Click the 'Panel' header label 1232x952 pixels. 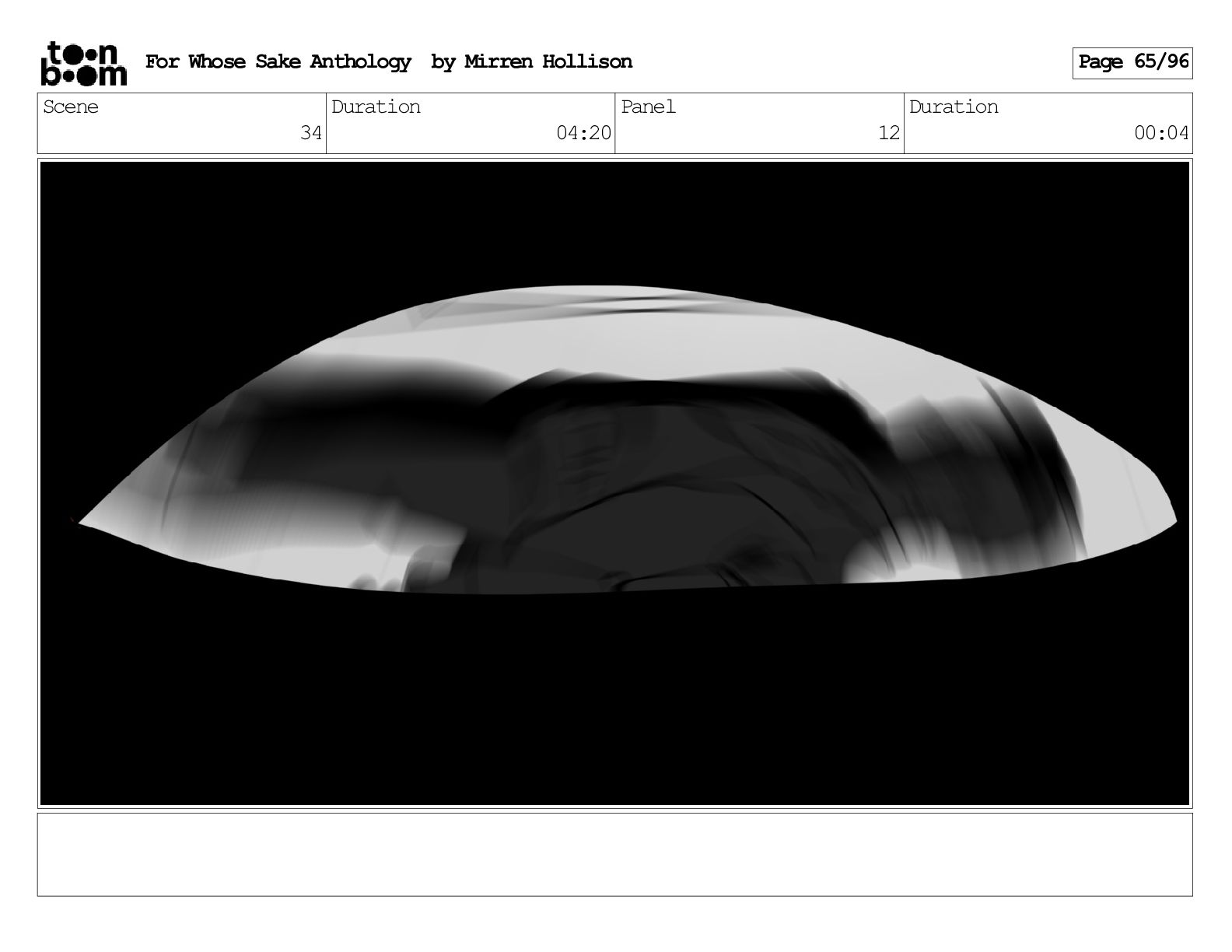tap(649, 107)
